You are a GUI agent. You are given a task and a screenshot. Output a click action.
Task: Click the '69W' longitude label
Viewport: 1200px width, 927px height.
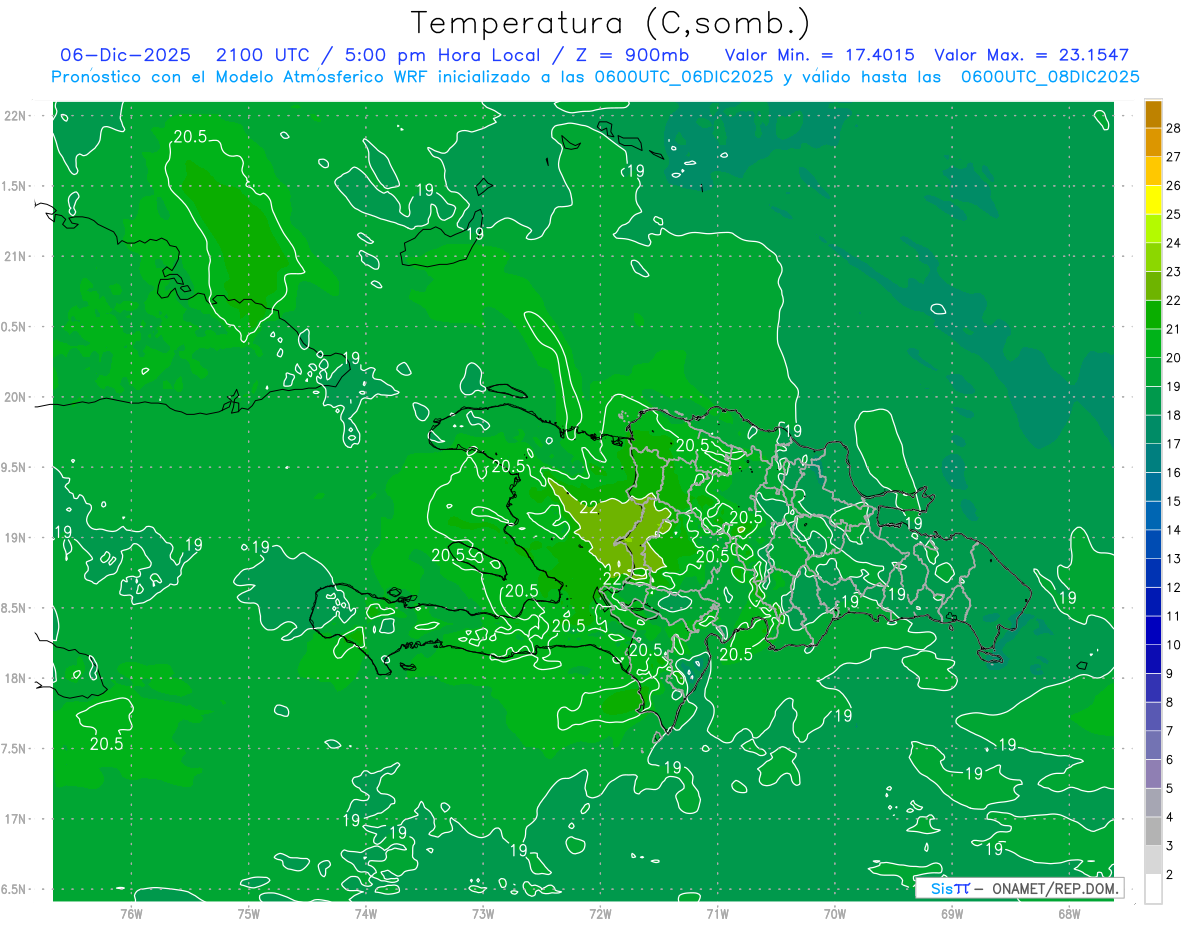pyautogui.click(x=952, y=913)
